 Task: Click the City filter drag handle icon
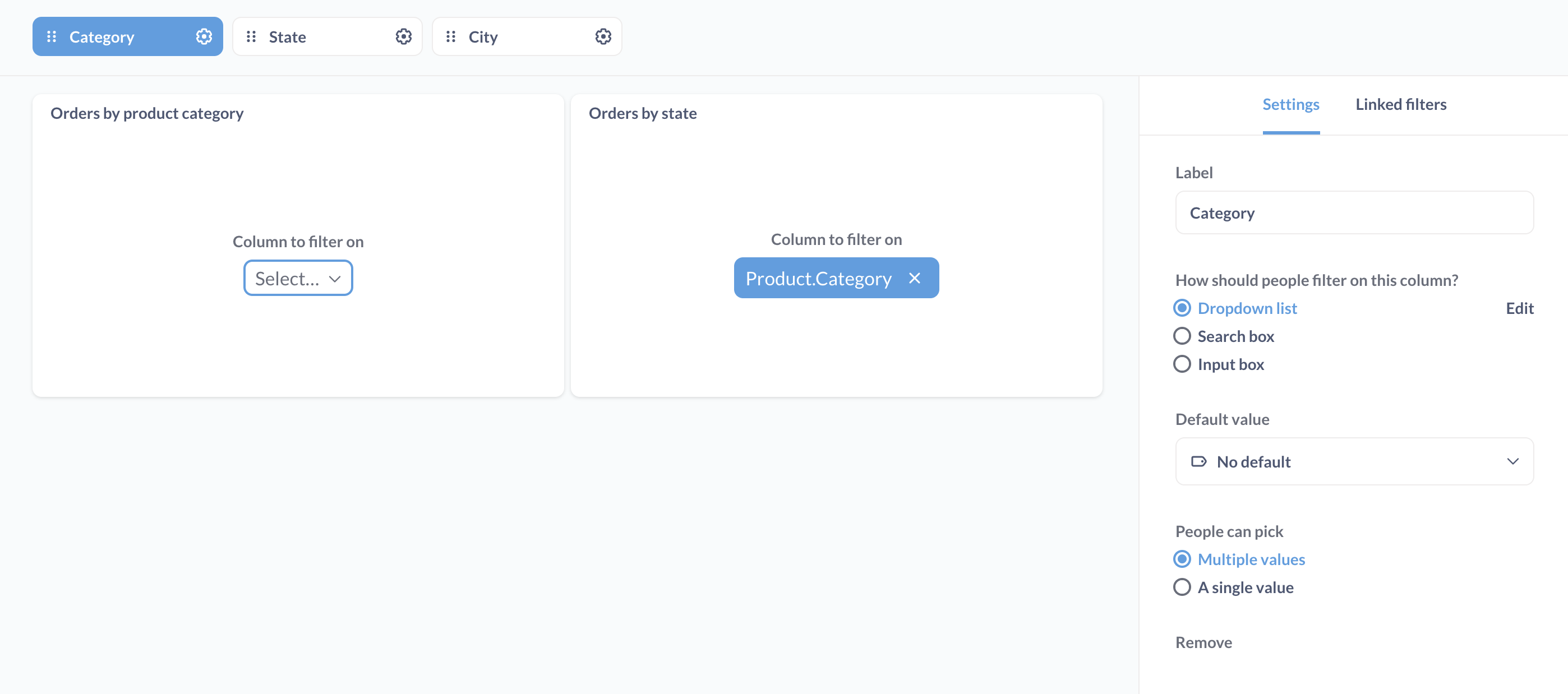click(450, 36)
